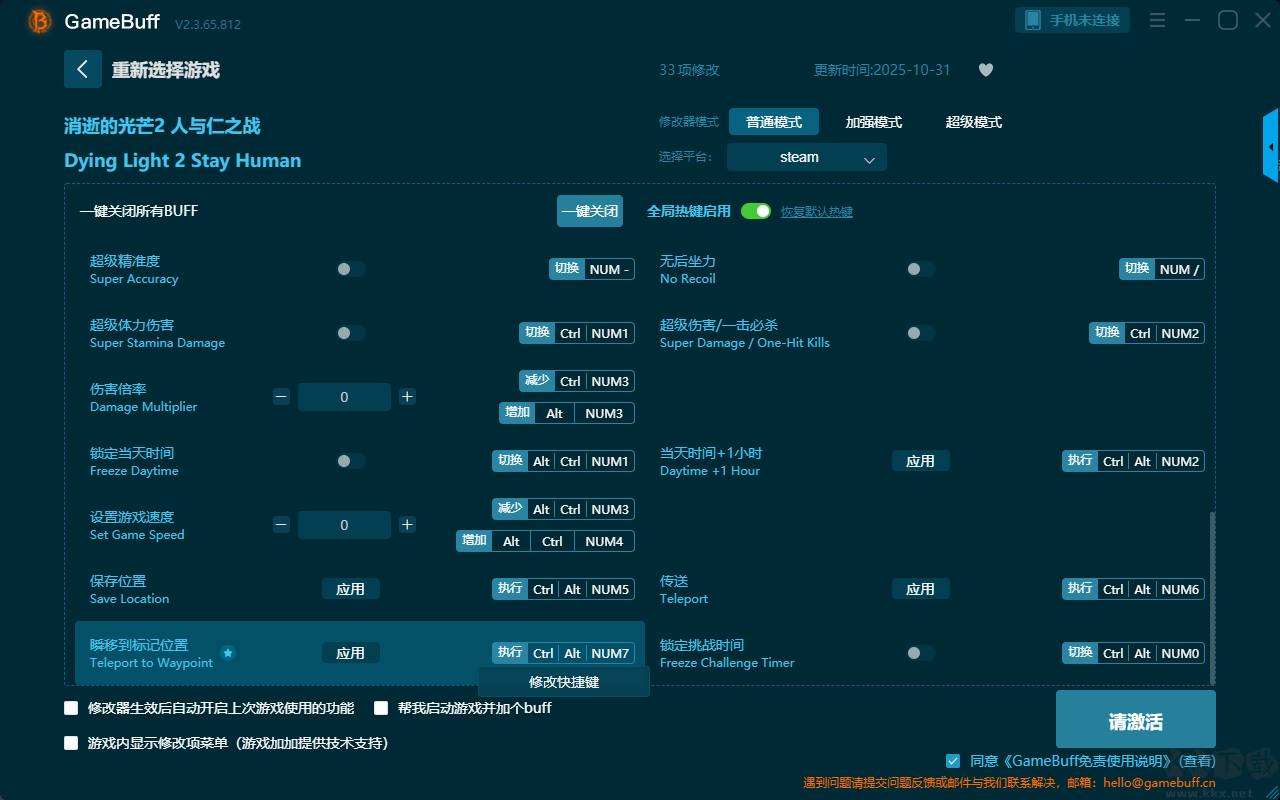Switch to 超级模式 tab

point(974,122)
